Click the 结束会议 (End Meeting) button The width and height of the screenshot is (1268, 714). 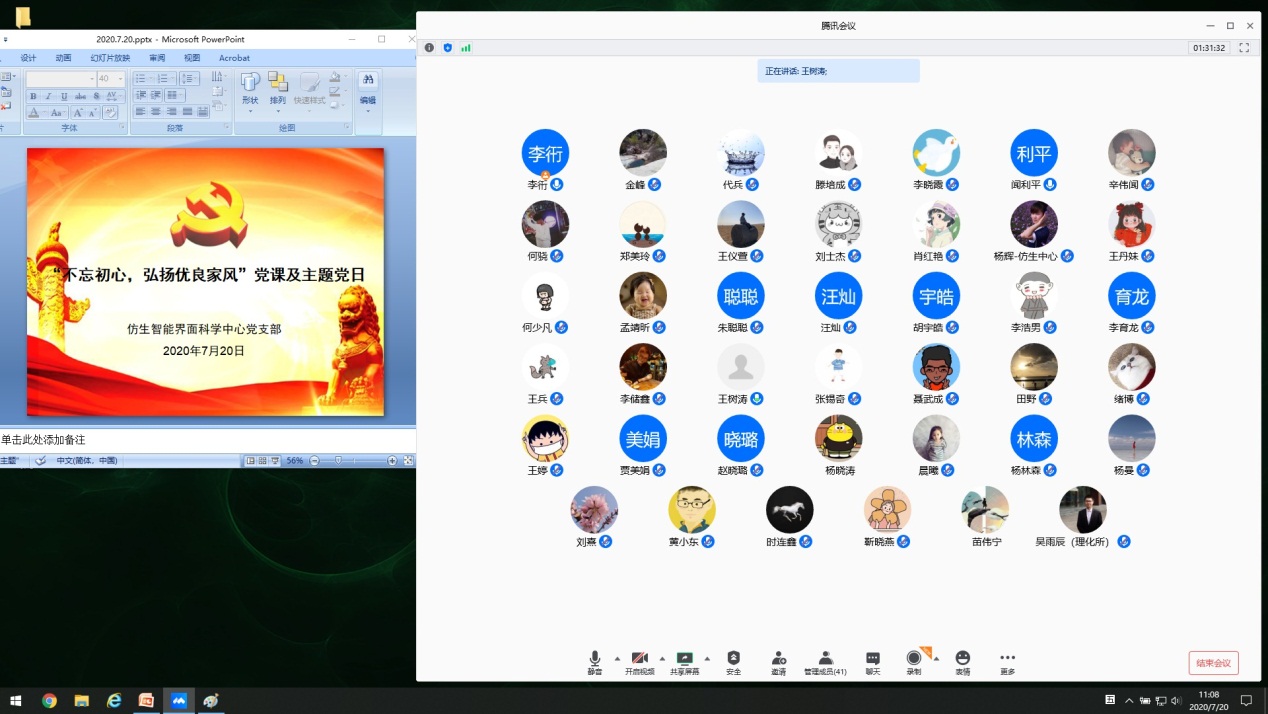click(1213, 663)
